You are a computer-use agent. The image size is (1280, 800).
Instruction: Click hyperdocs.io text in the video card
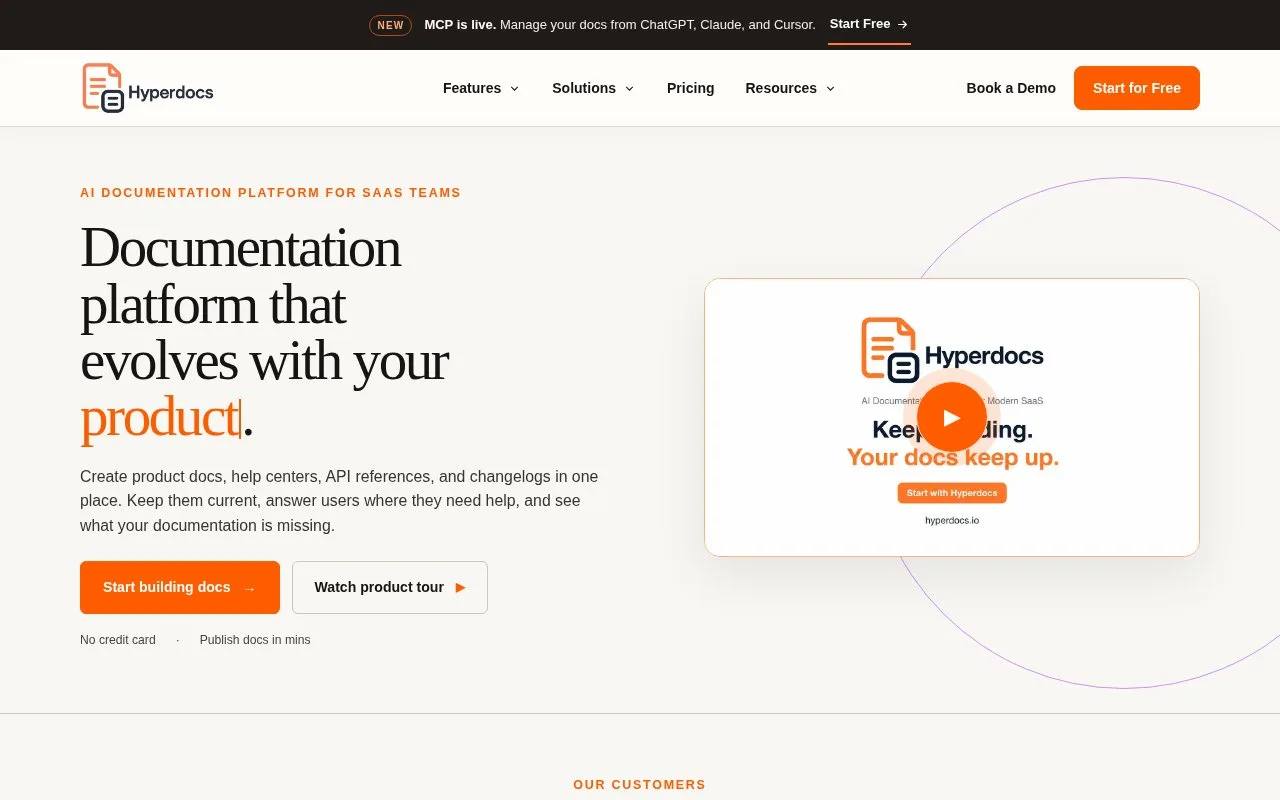pyautogui.click(x=952, y=520)
